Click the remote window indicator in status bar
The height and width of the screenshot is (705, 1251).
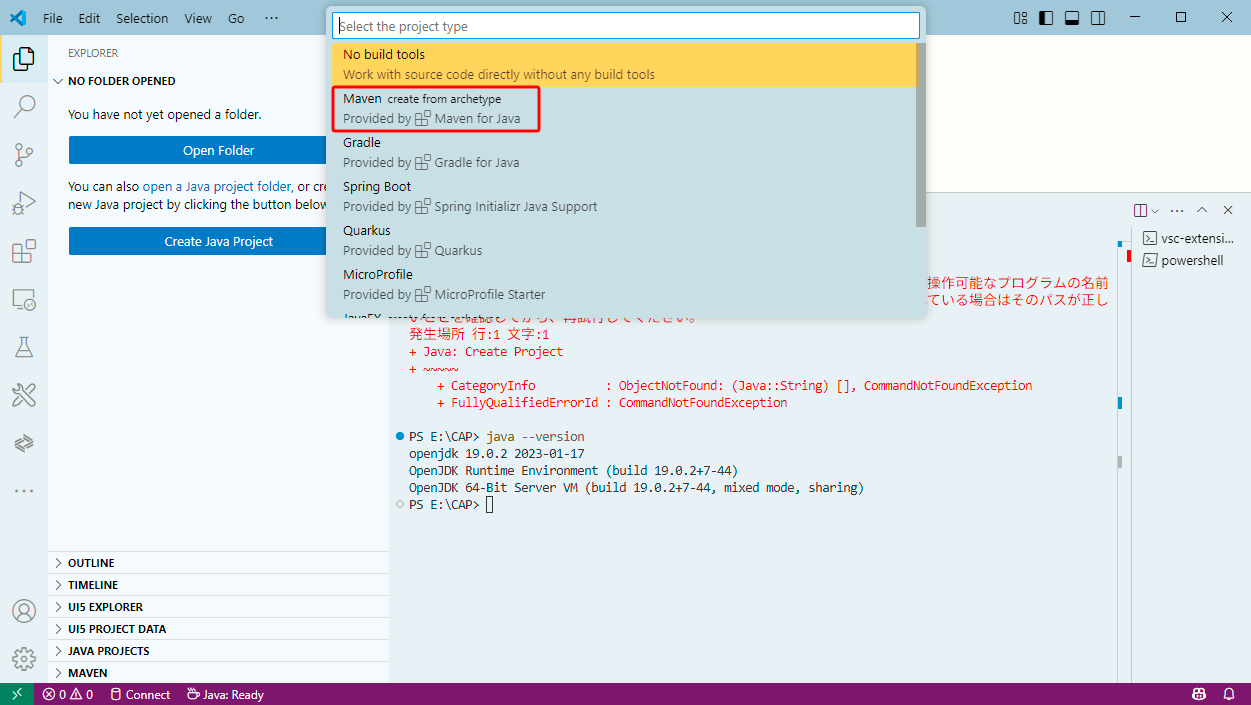click(x=17, y=694)
